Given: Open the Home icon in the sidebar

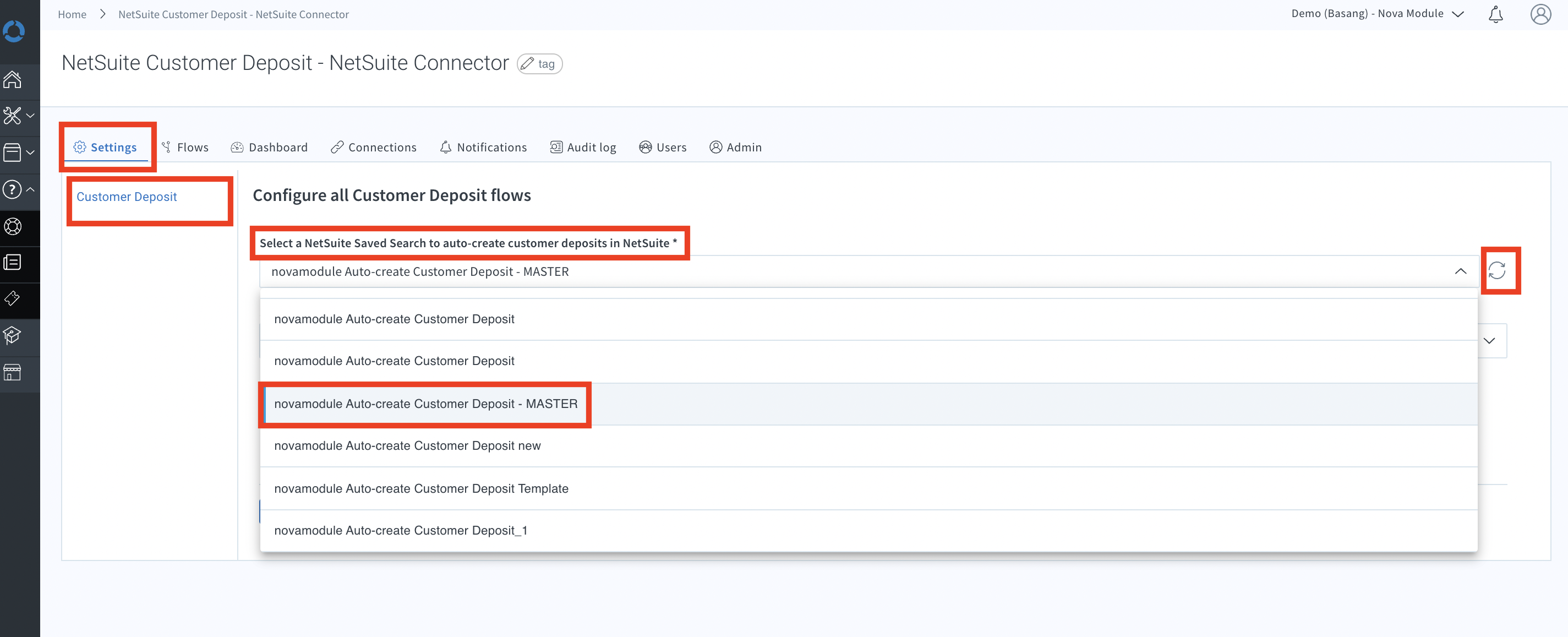Looking at the screenshot, I should [12, 79].
